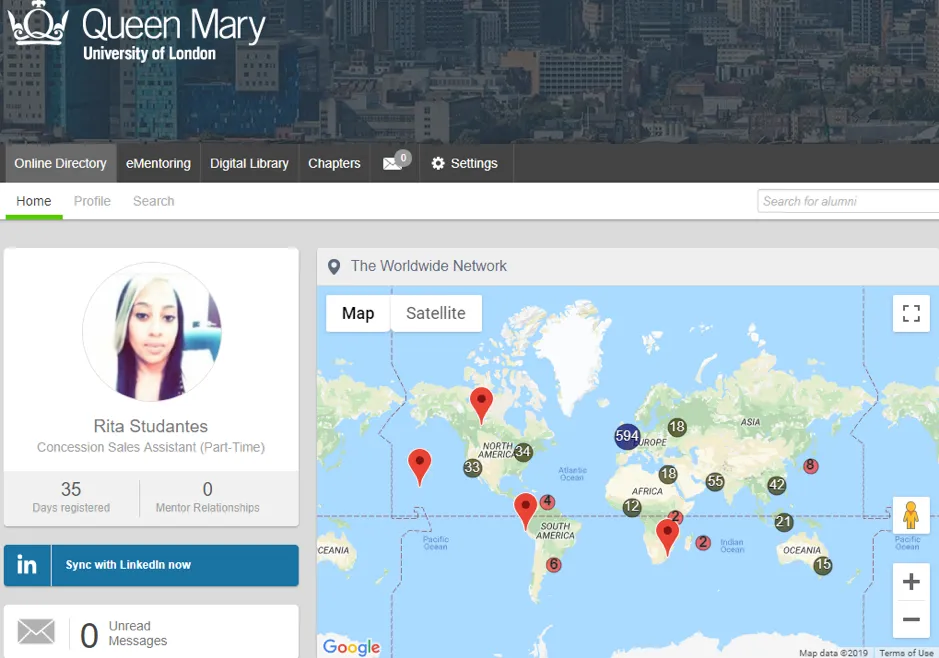This screenshot has height=658, width=939.
Task: Click the Queen Mary crown logo
Action: coord(38,24)
